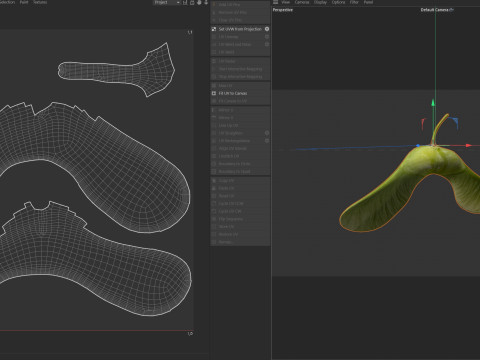Choose the UV Straighten command
480x360 pixels.
coord(230,133)
